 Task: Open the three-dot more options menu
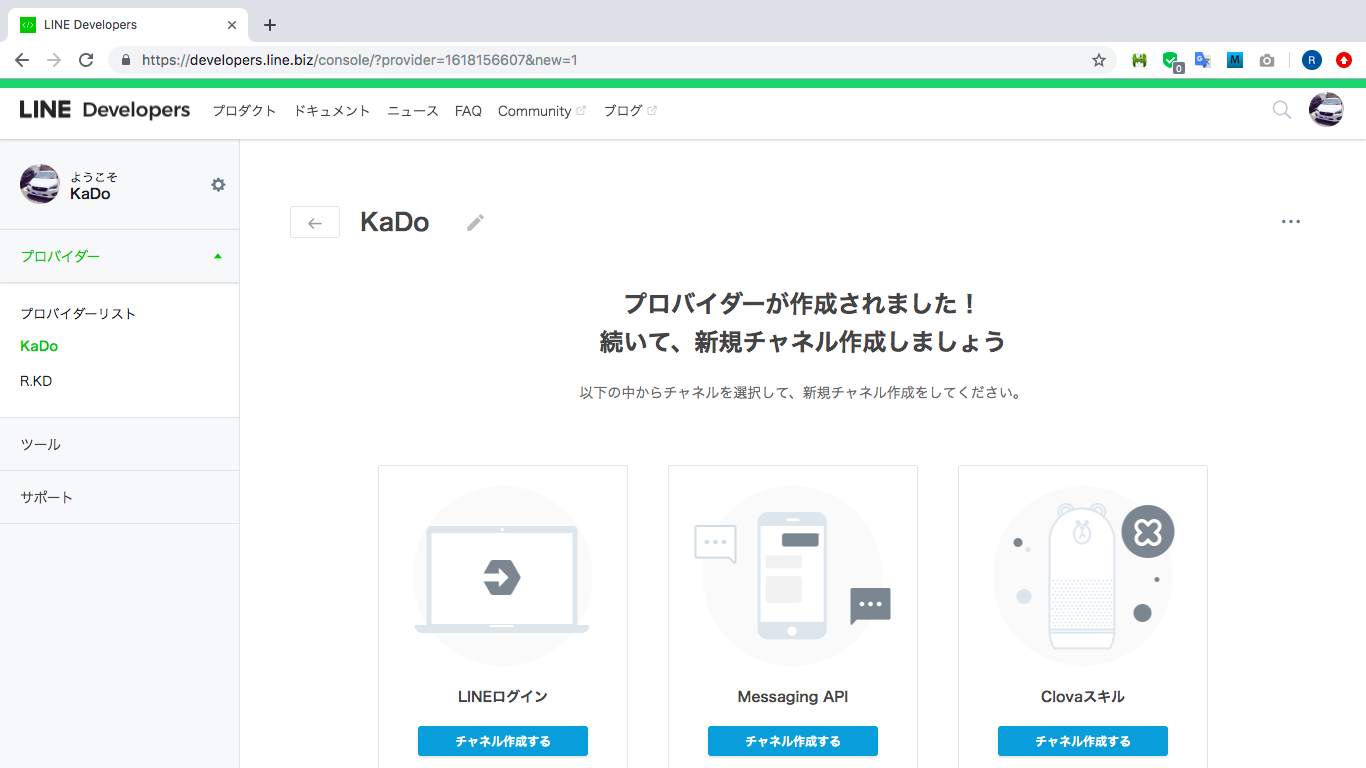(1291, 222)
